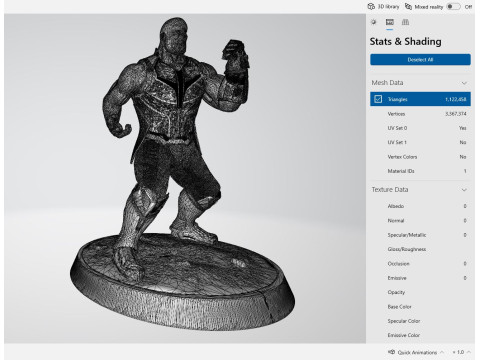This screenshot has height=360, width=480.
Task: Click the triangle count 1,122,458
Action: [455, 99]
